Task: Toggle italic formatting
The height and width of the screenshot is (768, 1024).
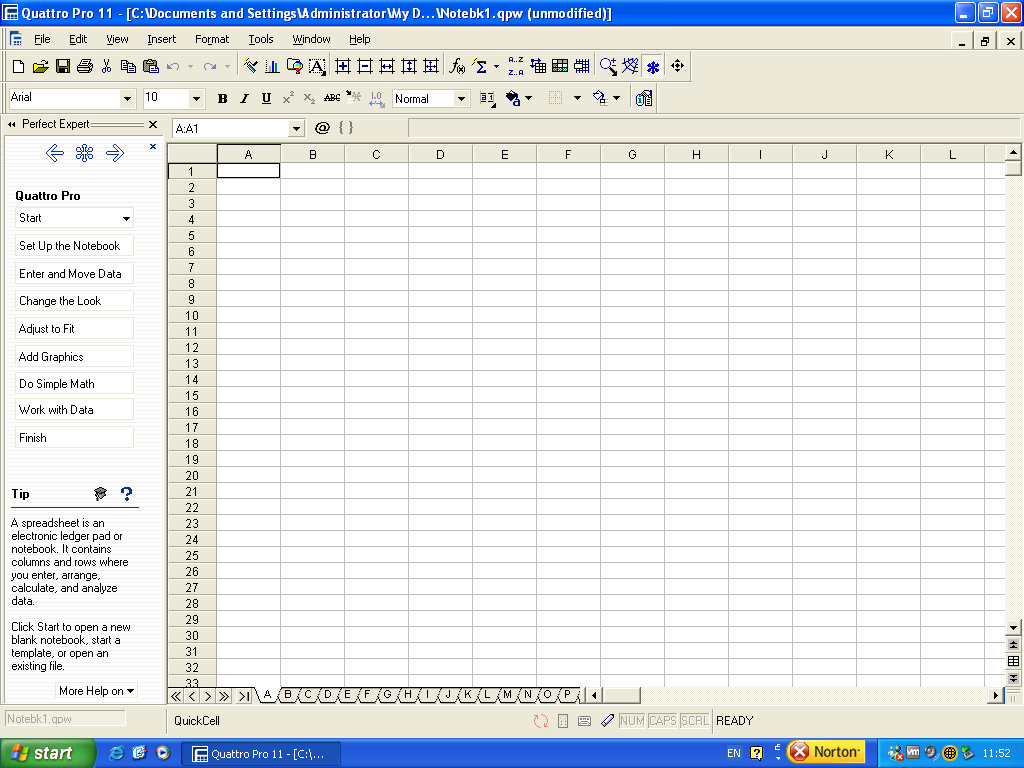Action: pyautogui.click(x=244, y=98)
